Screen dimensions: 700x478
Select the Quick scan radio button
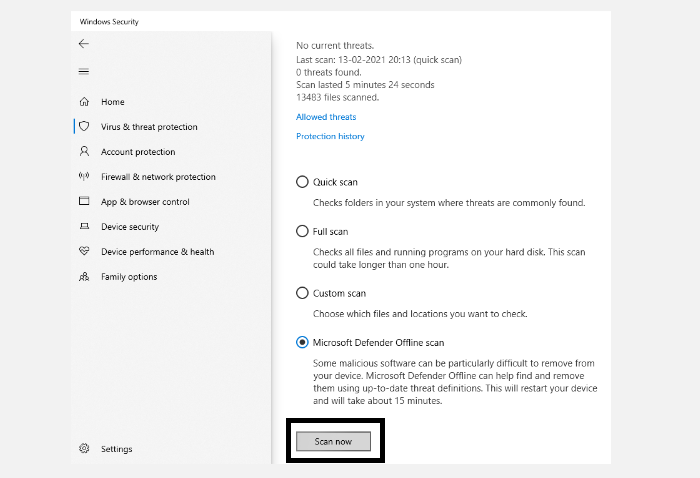tap(302, 182)
